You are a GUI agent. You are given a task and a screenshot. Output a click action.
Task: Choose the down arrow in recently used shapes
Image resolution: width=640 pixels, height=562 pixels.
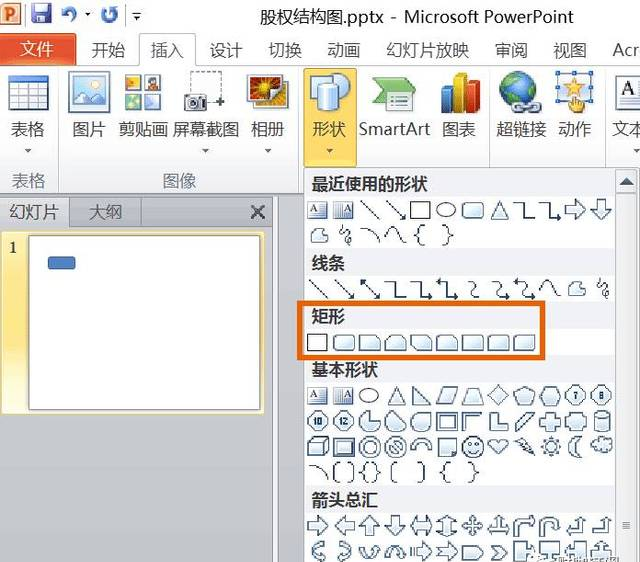[x=601, y=210]
